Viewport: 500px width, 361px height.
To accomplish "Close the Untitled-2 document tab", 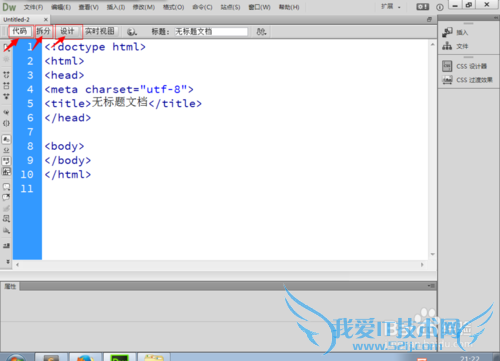I will pos(46,20).
